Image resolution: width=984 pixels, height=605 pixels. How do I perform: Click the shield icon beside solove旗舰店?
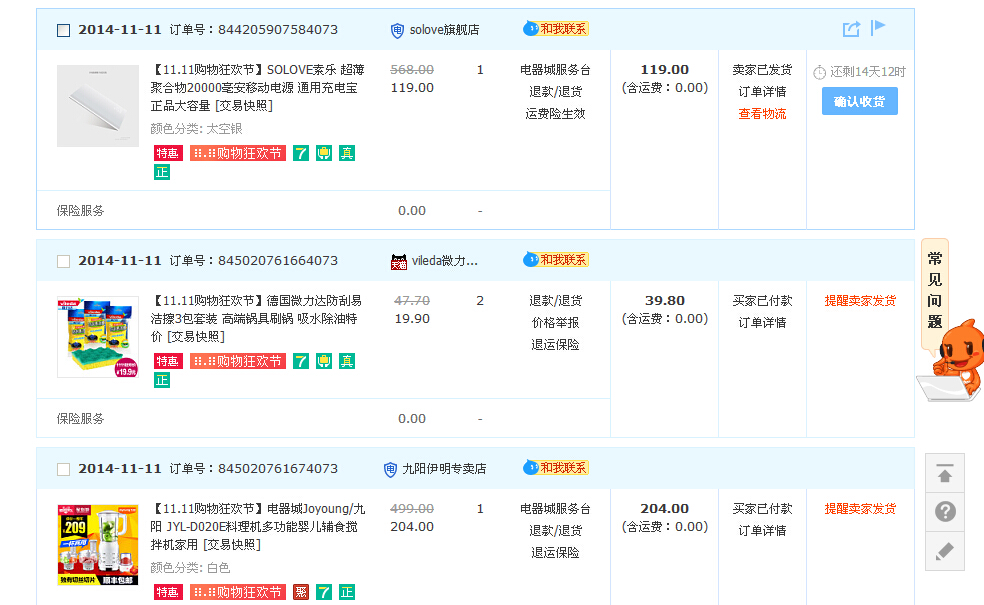pyautogui.click(x=397, y=30)
